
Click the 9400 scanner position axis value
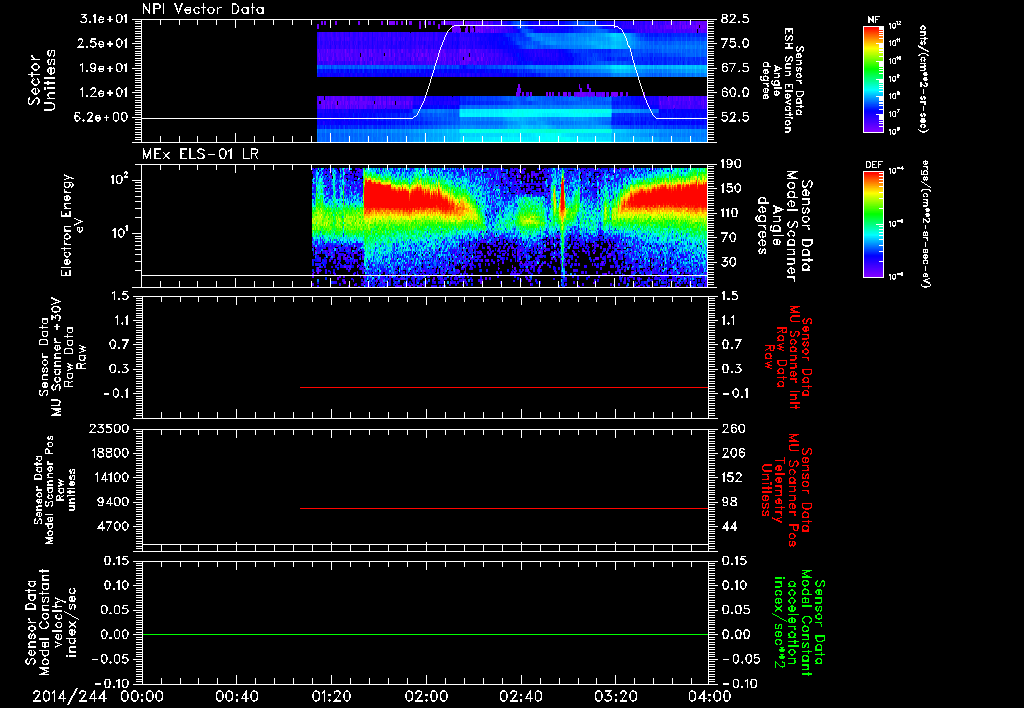(112, 502)
